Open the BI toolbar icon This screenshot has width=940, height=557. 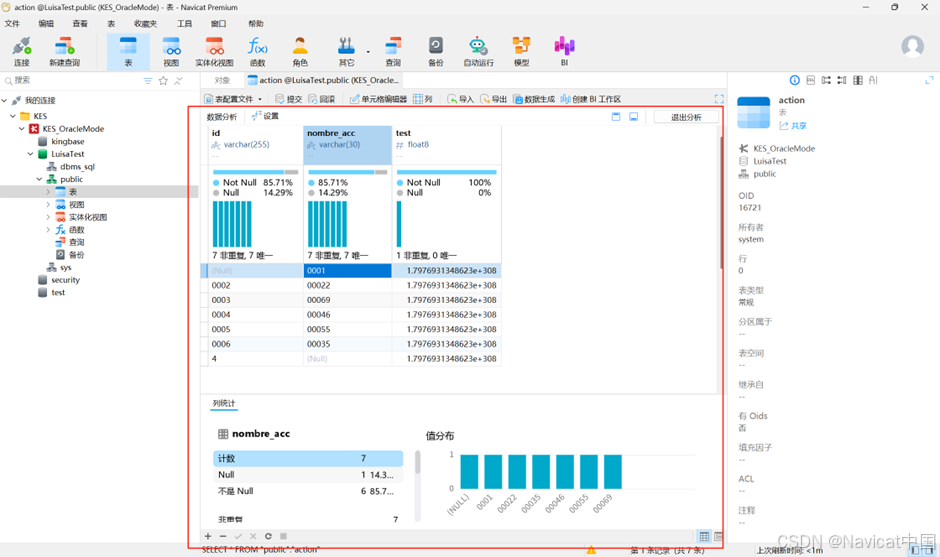pyautogui.click(x=564, y=52)
